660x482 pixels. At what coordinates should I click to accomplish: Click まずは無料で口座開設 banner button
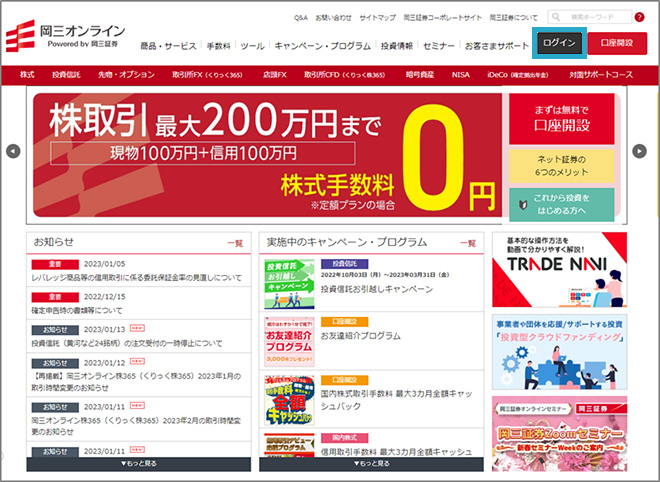562,119
